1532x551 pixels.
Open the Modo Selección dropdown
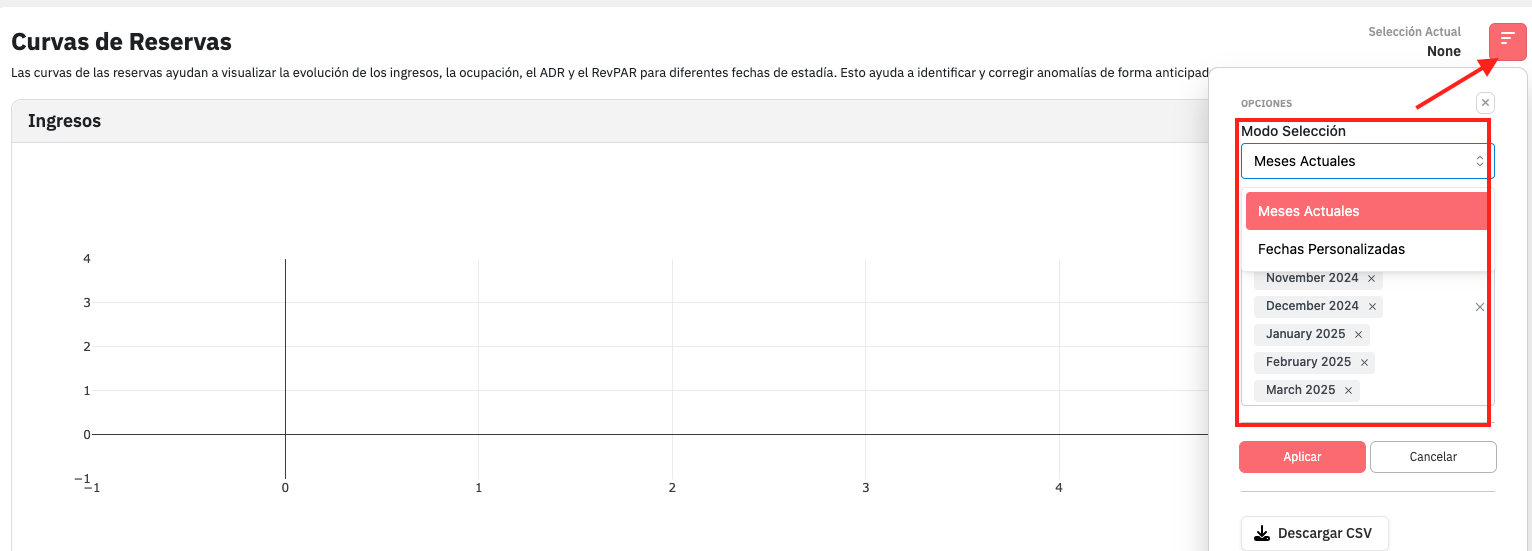click(x=1367, y=161)
